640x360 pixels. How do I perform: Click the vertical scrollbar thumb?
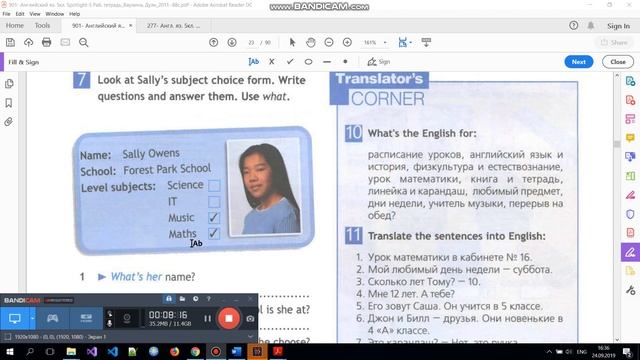click(617, 144)
